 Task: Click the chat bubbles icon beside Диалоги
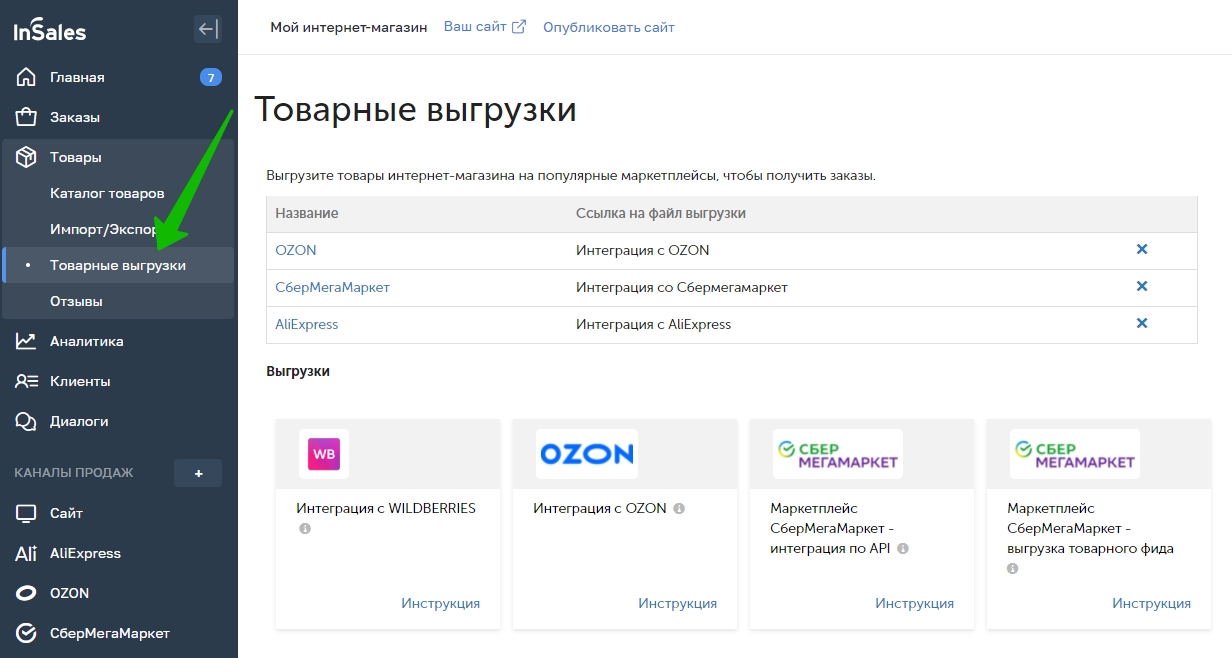pos(26,421)
